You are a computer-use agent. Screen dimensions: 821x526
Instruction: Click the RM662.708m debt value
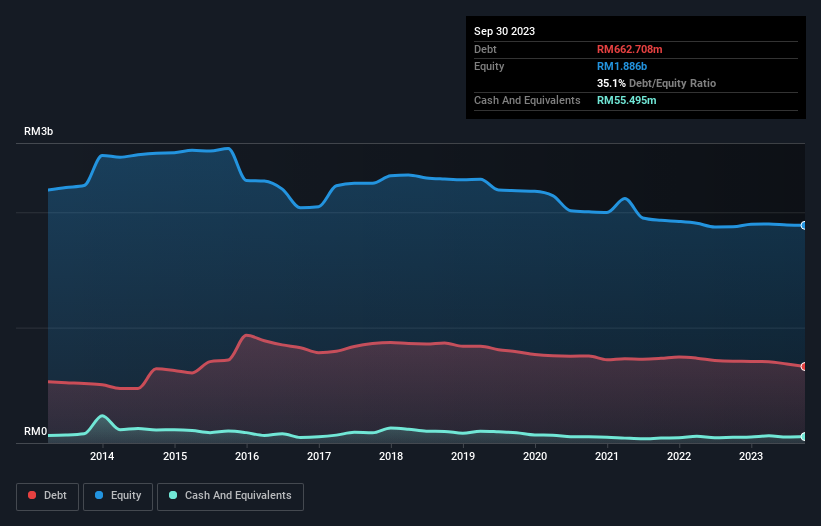629,49
